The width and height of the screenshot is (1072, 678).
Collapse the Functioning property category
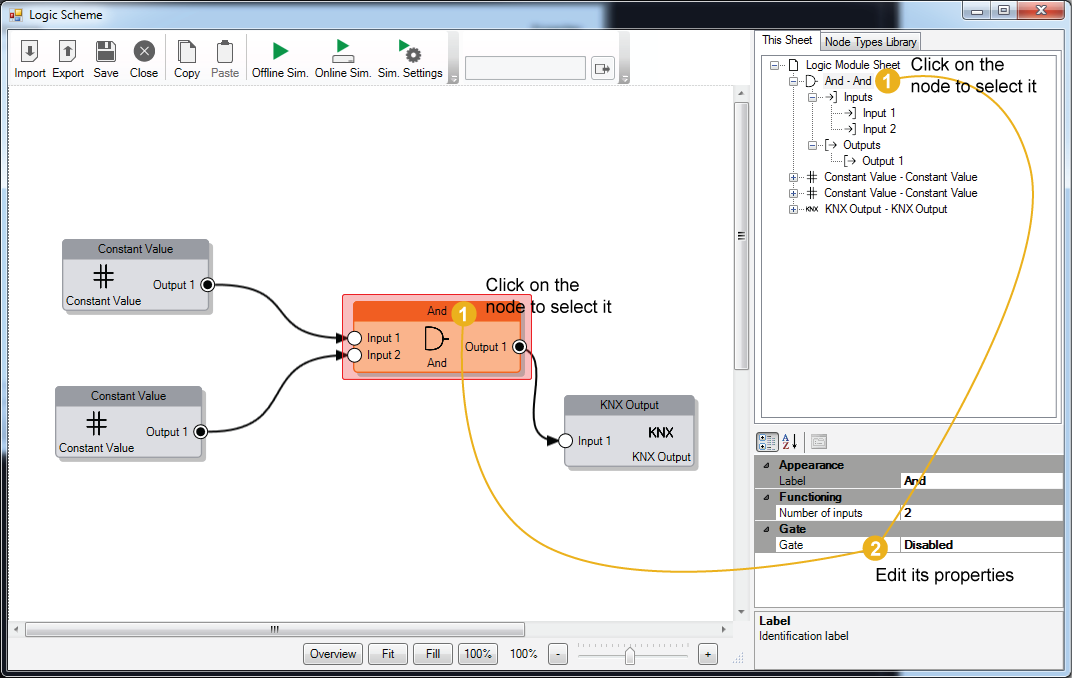click(x=766, y=497)
